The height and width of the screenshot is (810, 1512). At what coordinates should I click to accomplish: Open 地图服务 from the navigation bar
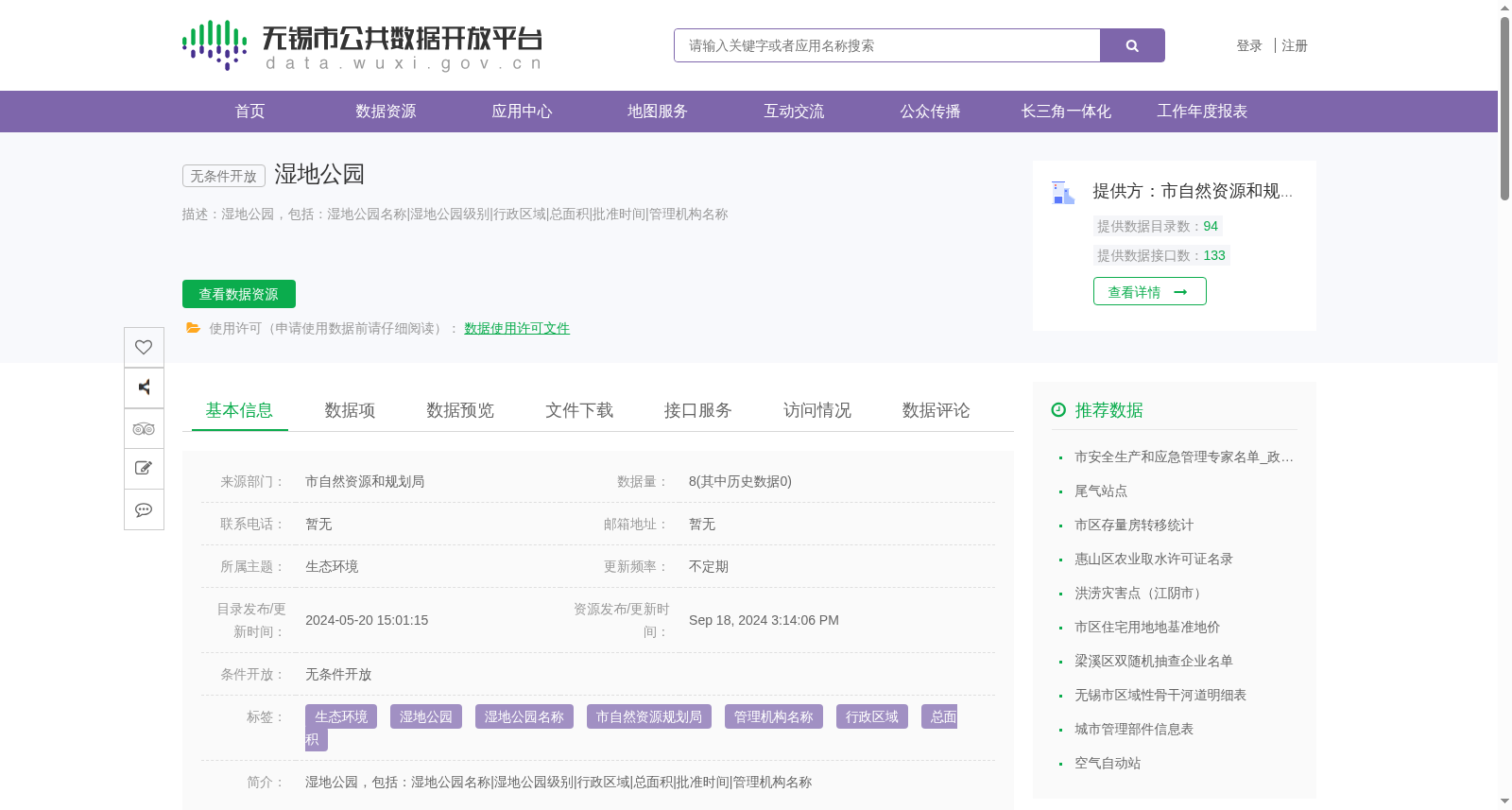658,112
